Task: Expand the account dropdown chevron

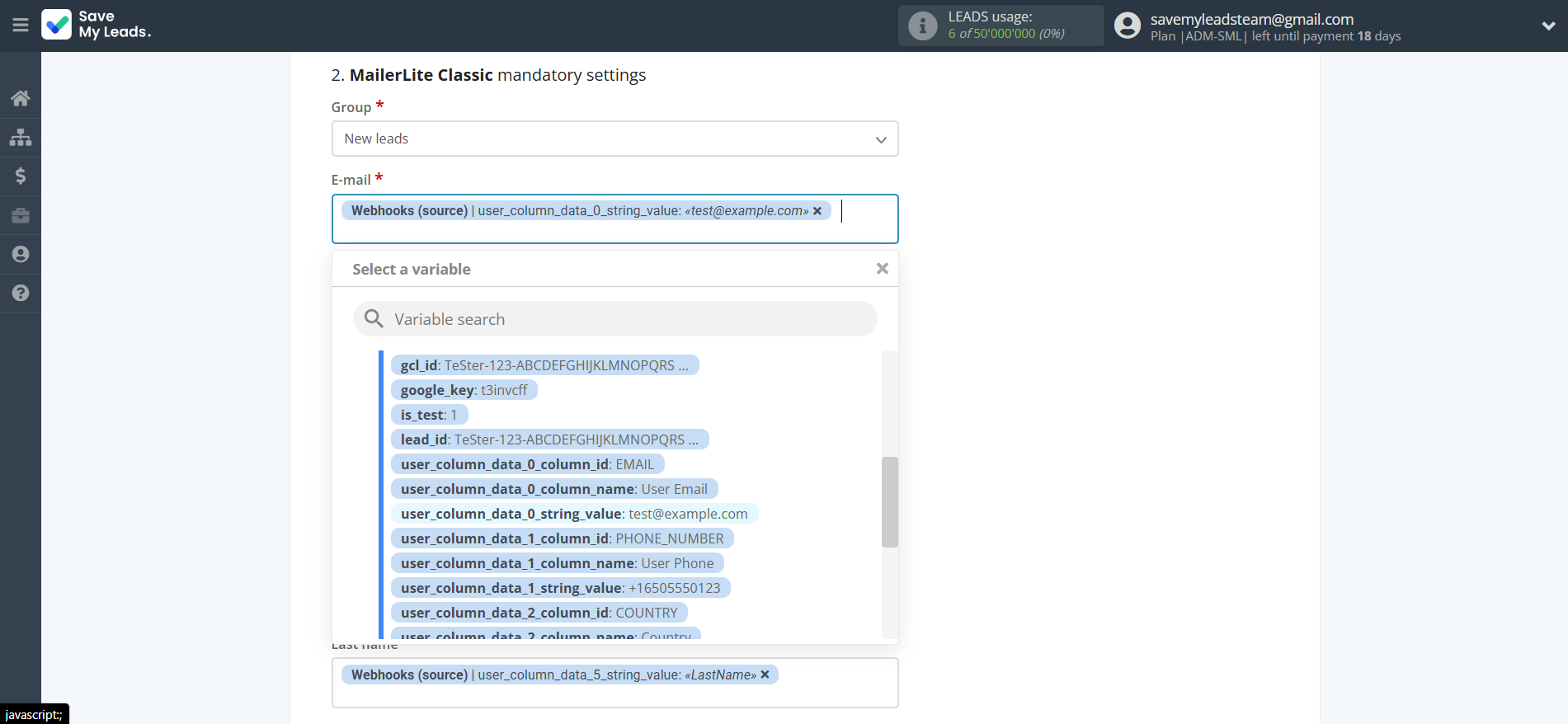Action: (x=1548, y=26)
